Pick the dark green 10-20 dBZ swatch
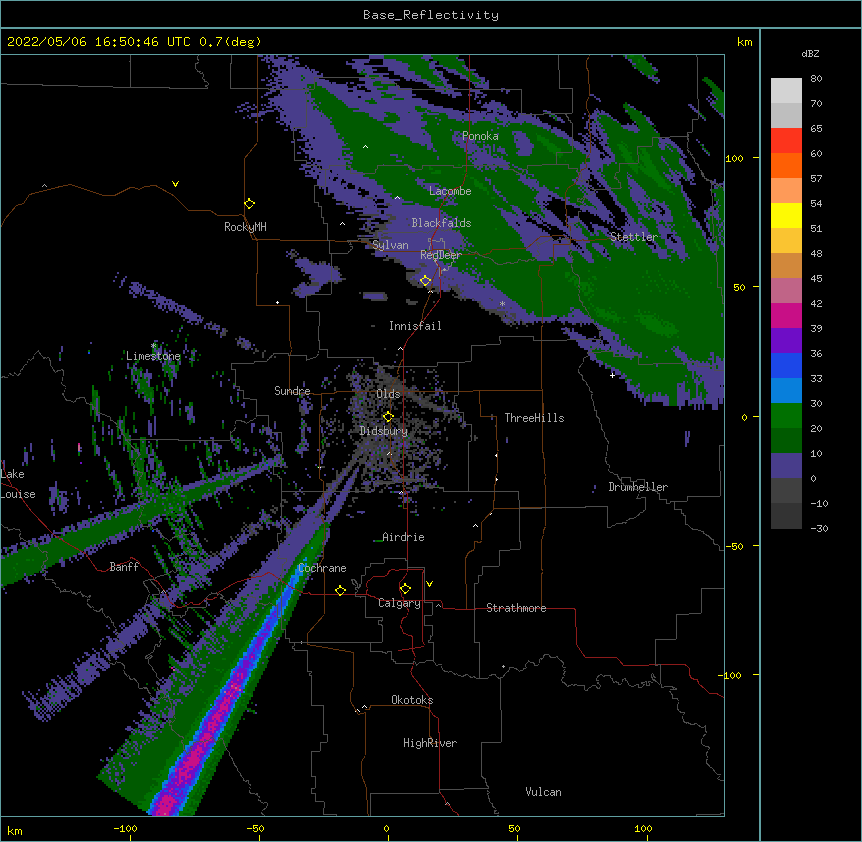This screenshot has height=842, width=862. pyautogui.click(x=786, y=441)
